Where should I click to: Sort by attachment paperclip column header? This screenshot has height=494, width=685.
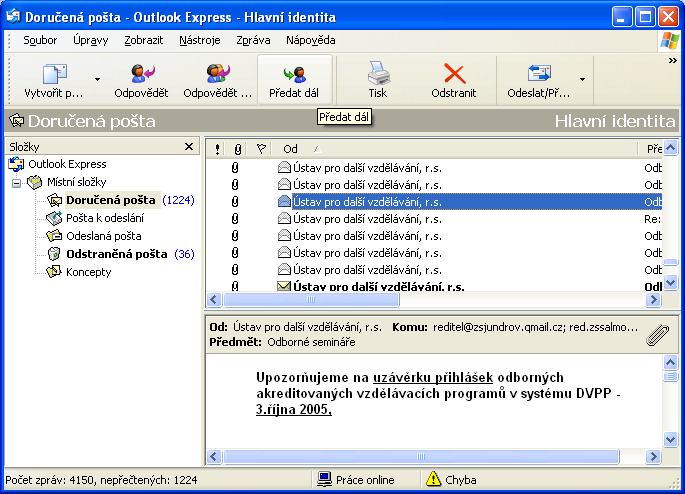[x=237, y=149]
